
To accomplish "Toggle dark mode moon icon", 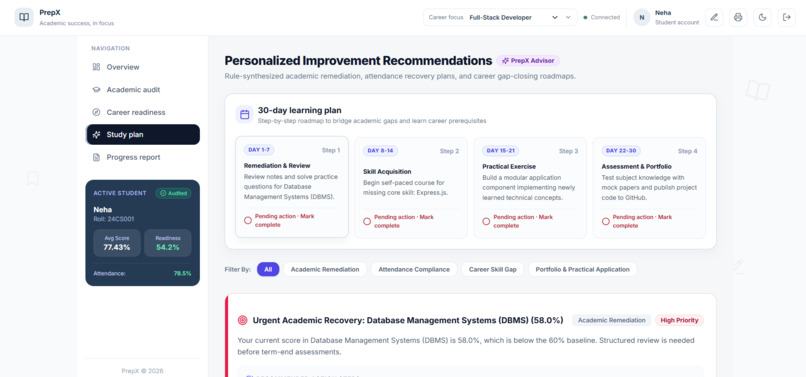I will click(x=762, y=17).
